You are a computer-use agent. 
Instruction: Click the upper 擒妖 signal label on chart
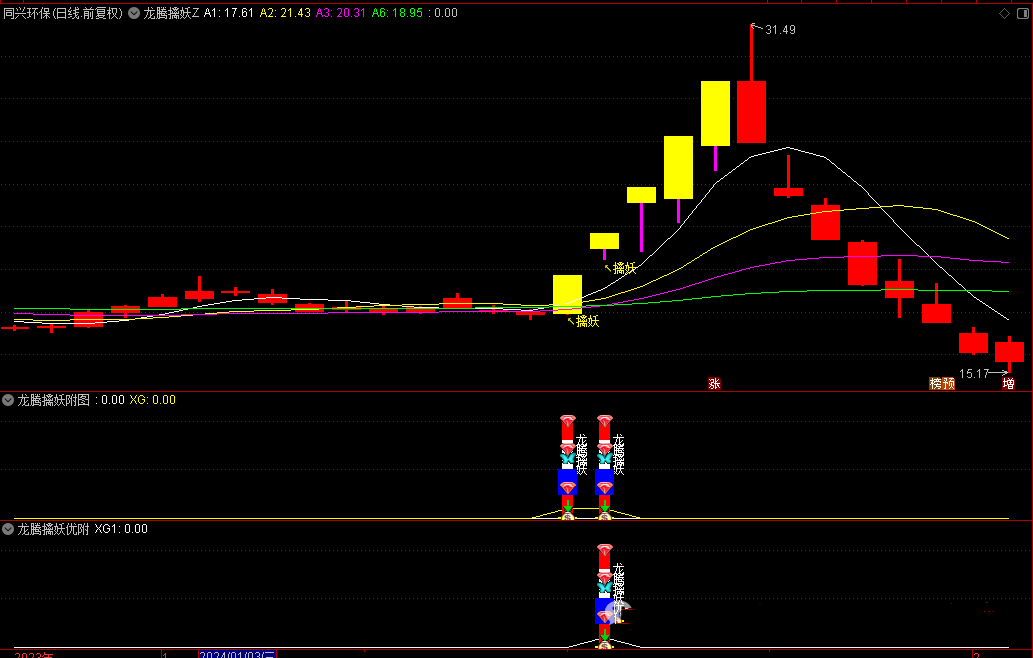tap(624, 268)
